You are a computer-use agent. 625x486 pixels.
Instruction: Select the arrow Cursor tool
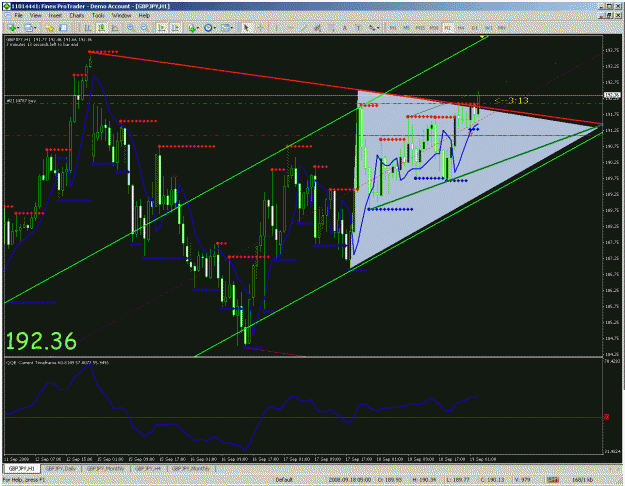tap(246, 28)
